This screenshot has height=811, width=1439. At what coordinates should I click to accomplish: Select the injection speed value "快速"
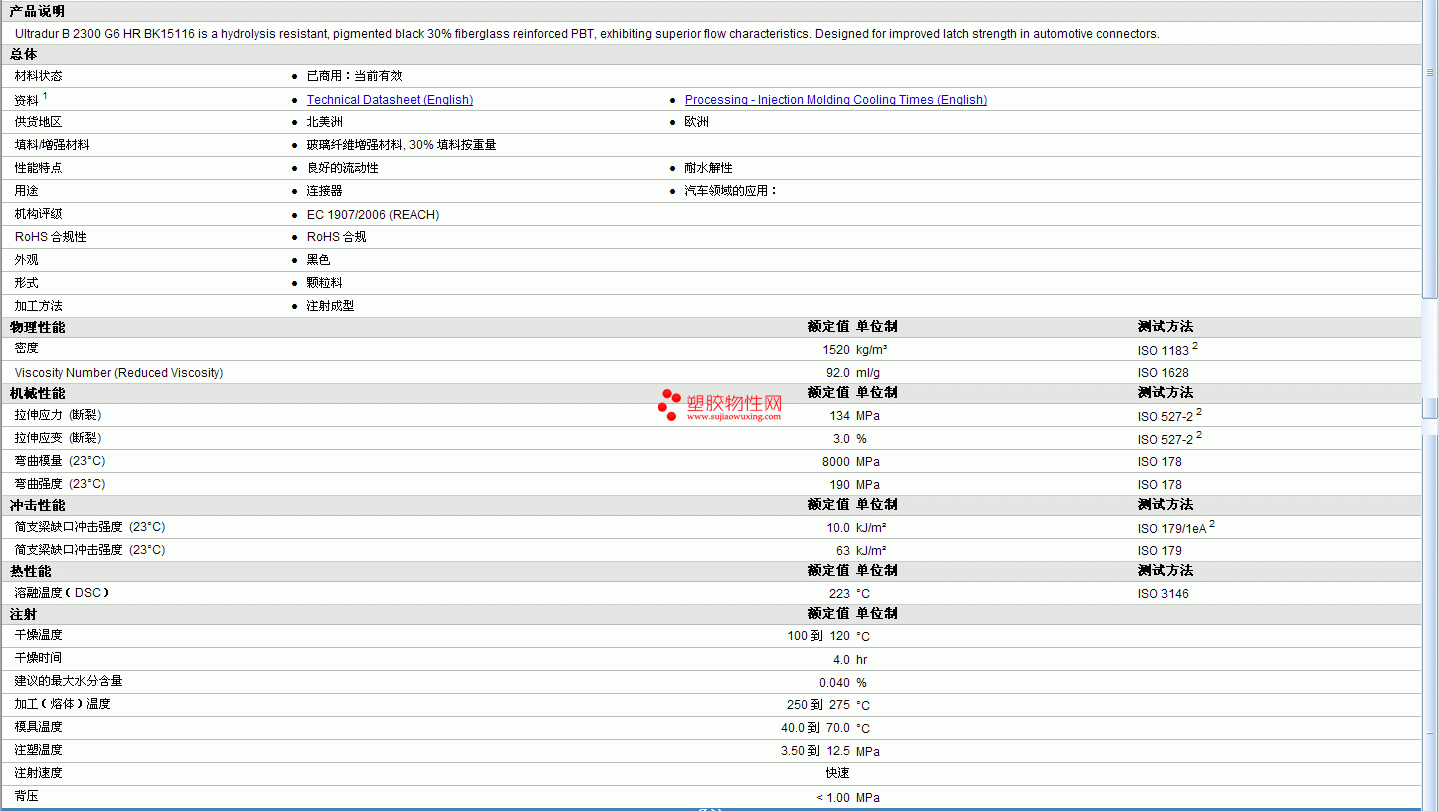pyautogui.click(x=838, y=773)
